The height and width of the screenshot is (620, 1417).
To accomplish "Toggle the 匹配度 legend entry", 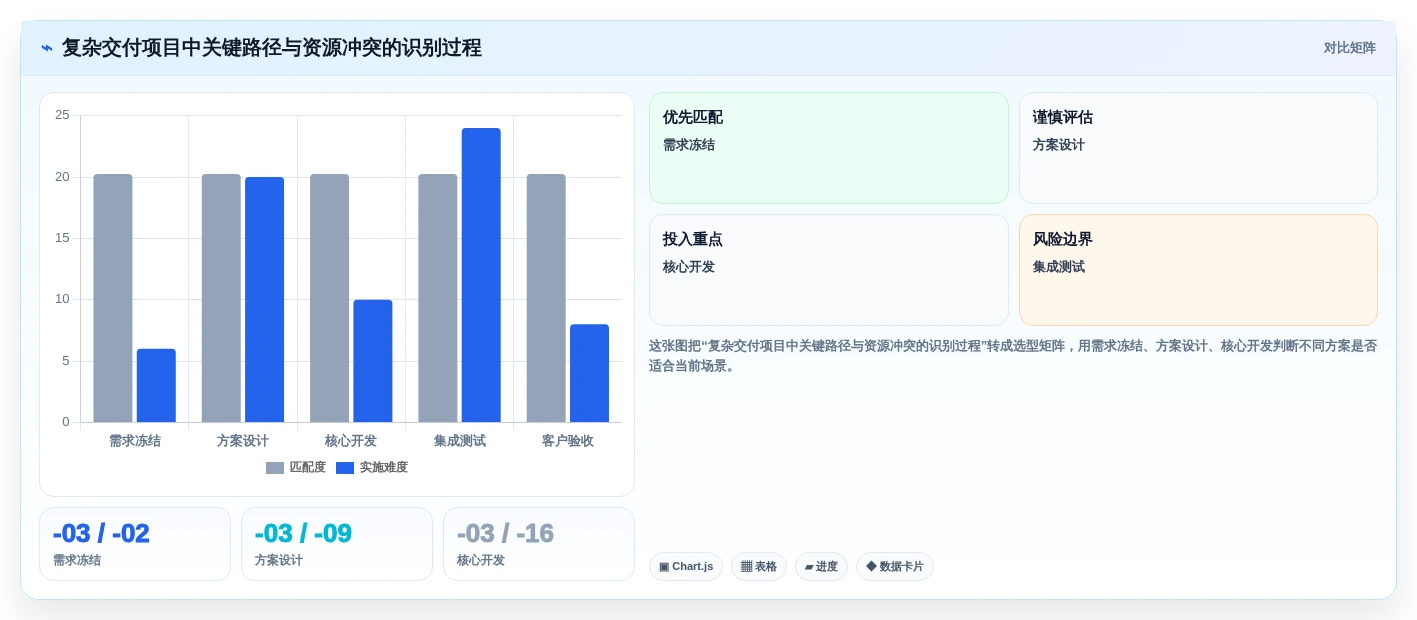I will click(x=296, y=467).
